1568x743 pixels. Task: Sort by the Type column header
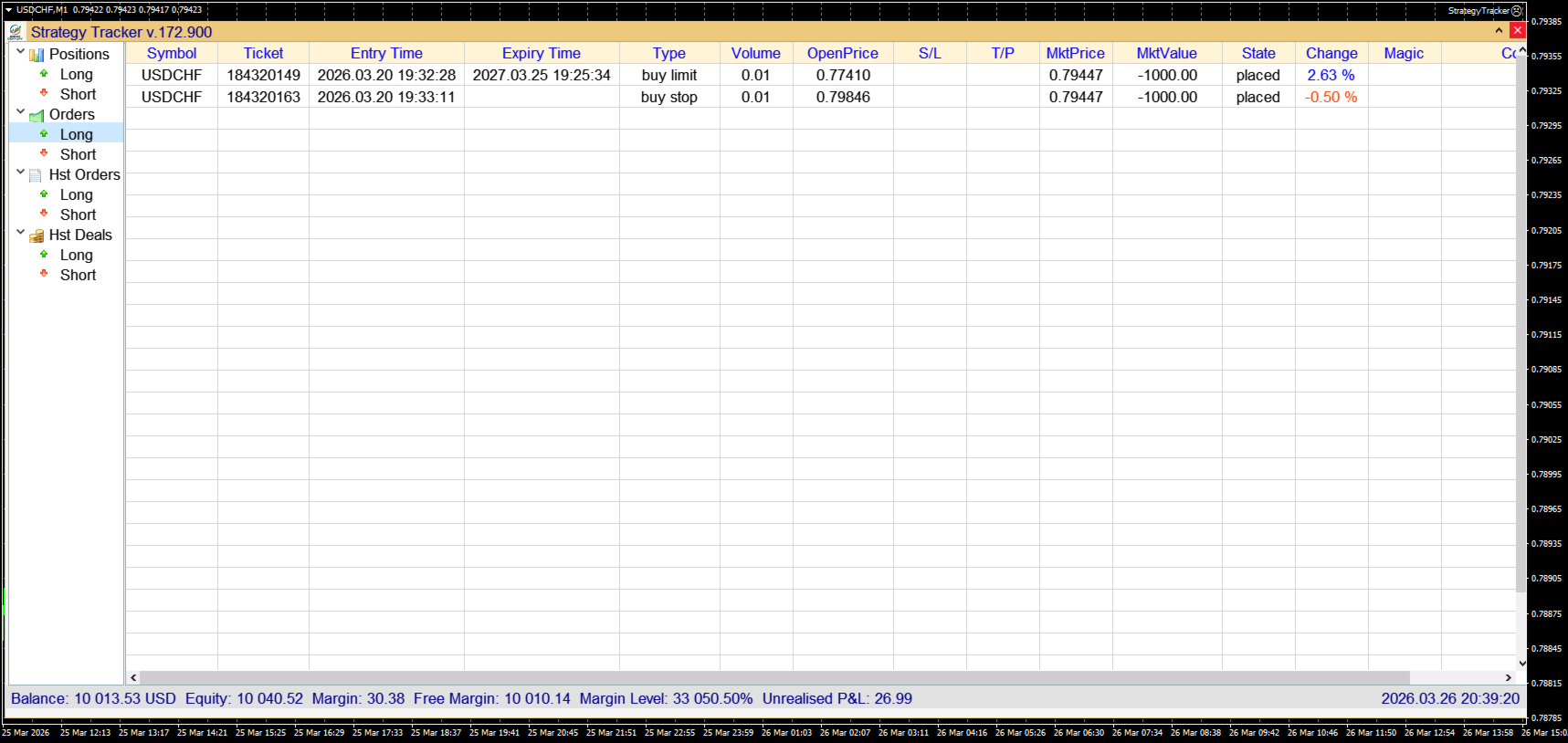[669, 54]
